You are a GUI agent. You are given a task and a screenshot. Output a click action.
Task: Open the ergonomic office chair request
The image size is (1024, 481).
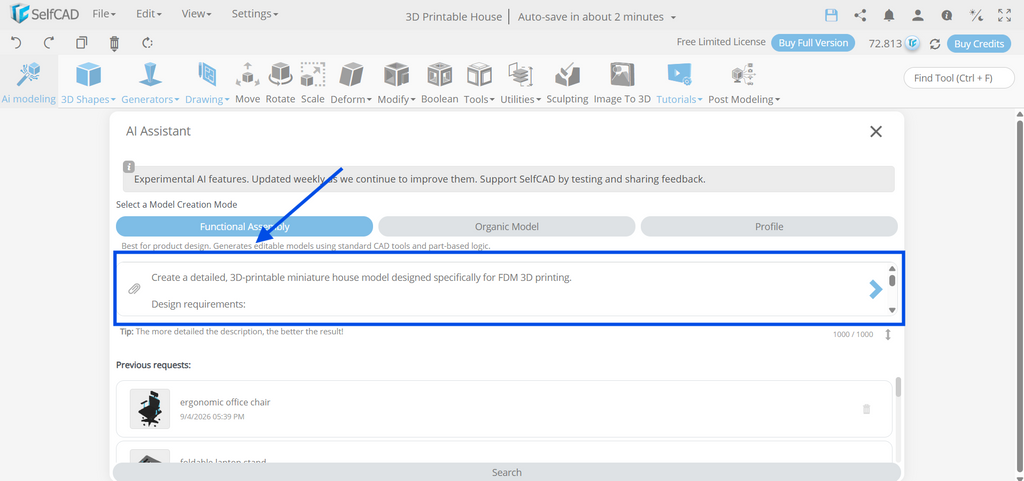(504, 409)
